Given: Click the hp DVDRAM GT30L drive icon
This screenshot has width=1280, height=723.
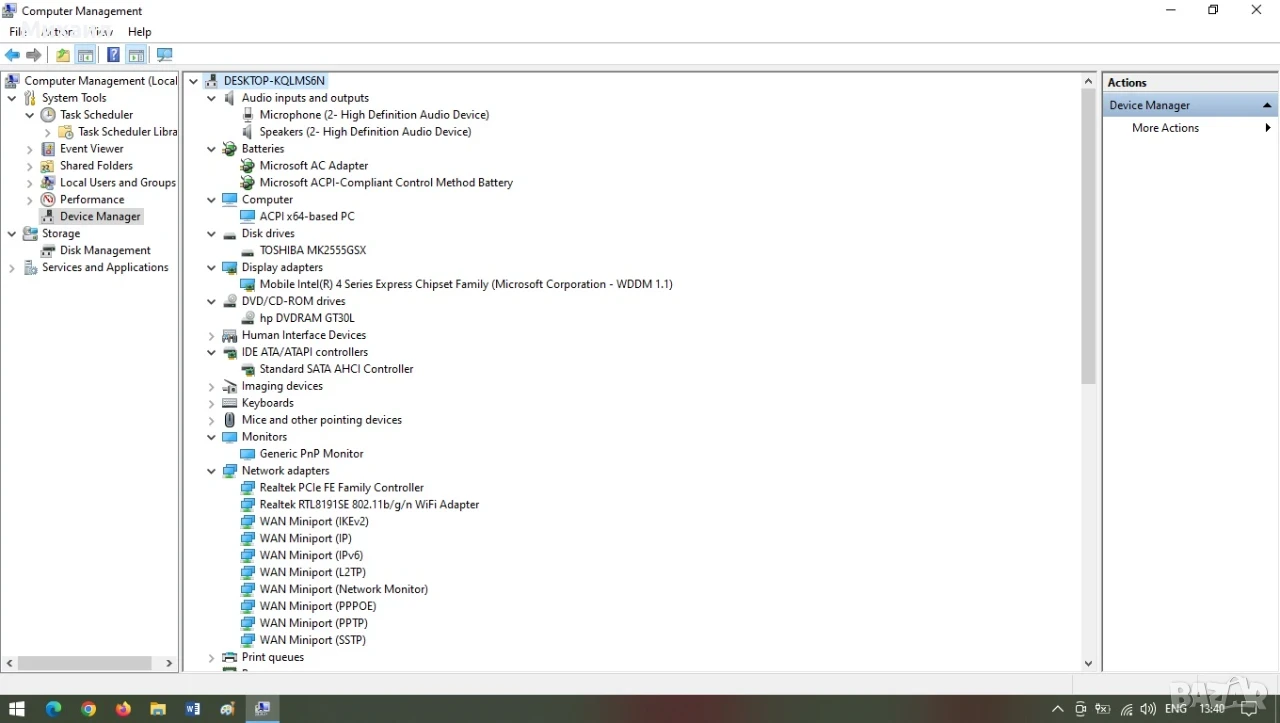Looking at the screenshot, I should click(248, 318).
